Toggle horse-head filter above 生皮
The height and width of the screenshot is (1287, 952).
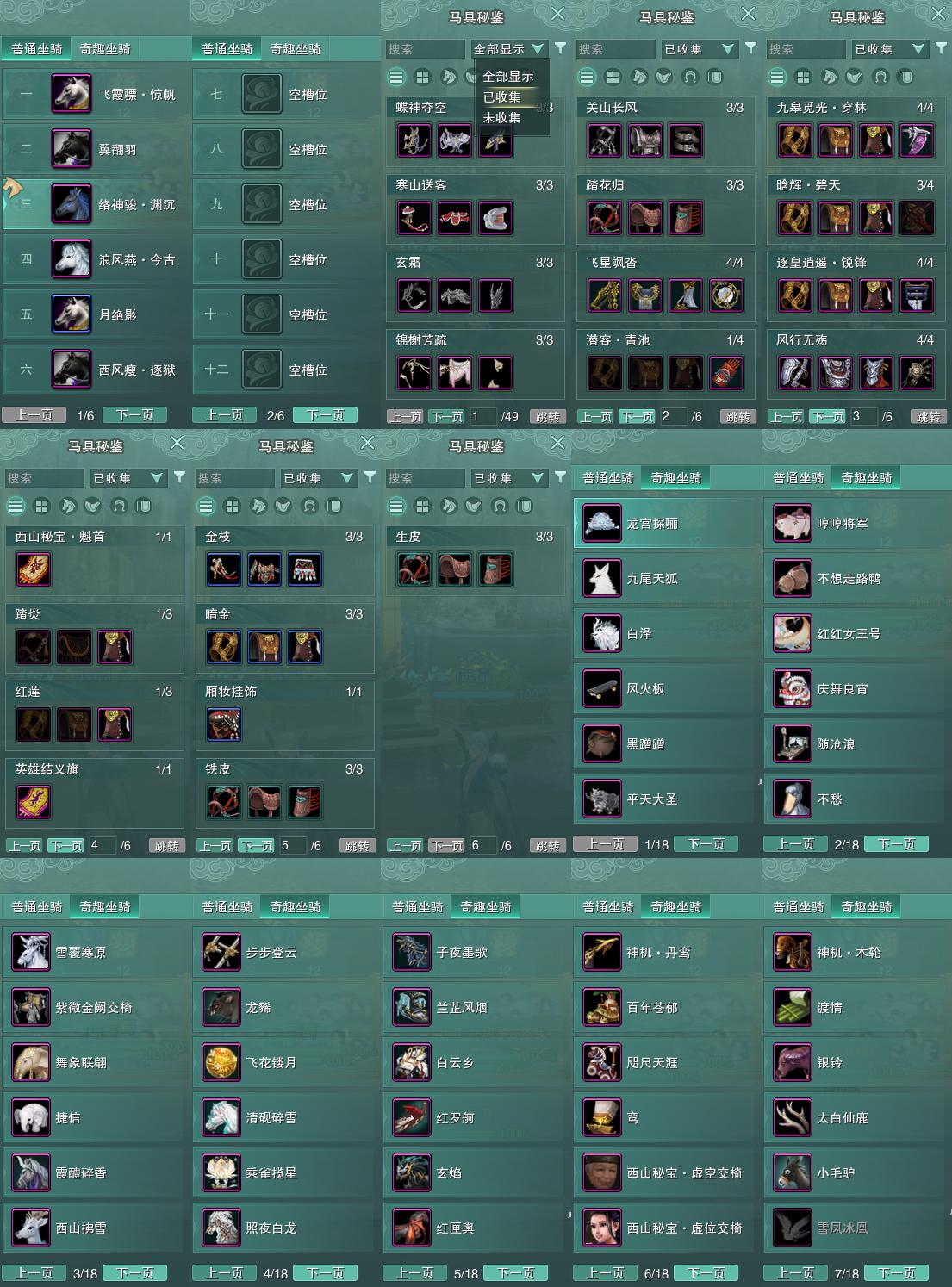[x=448, y=506]
